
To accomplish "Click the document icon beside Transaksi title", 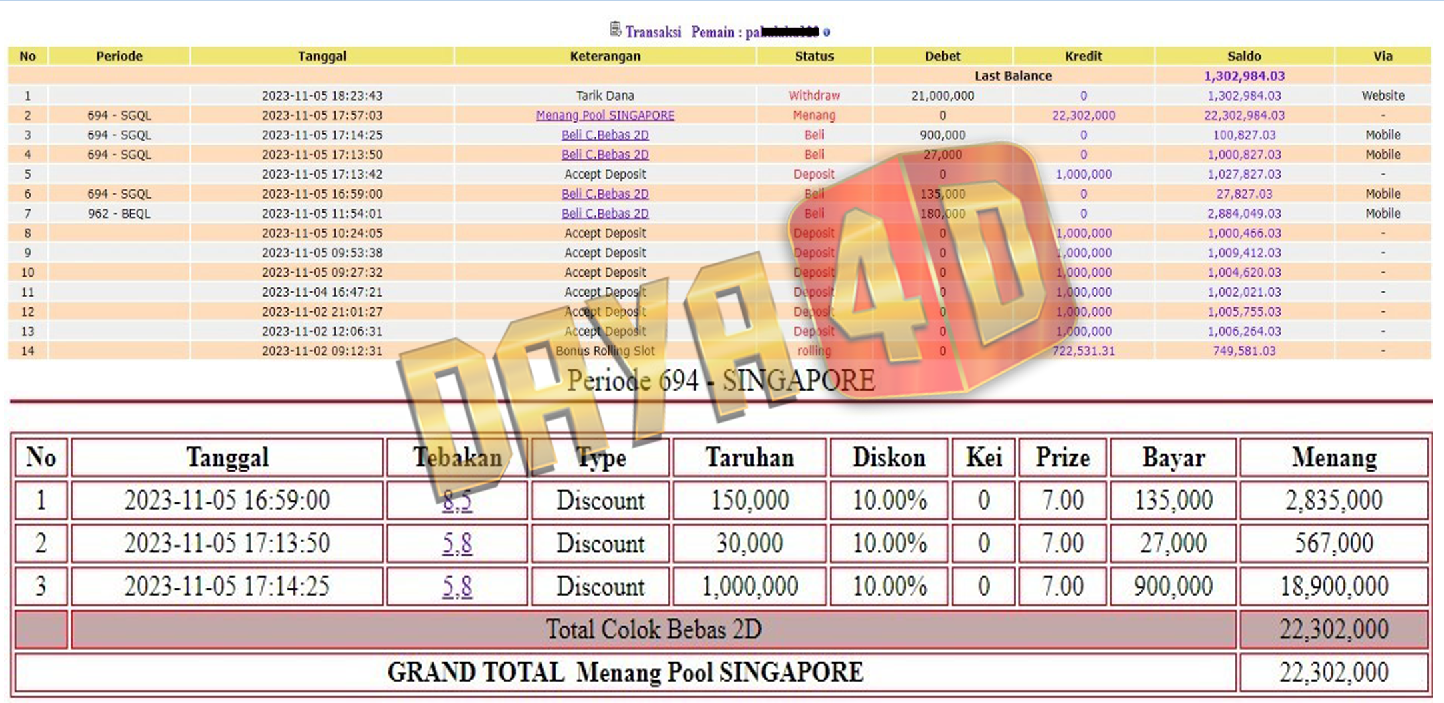I will click(615, 30).
